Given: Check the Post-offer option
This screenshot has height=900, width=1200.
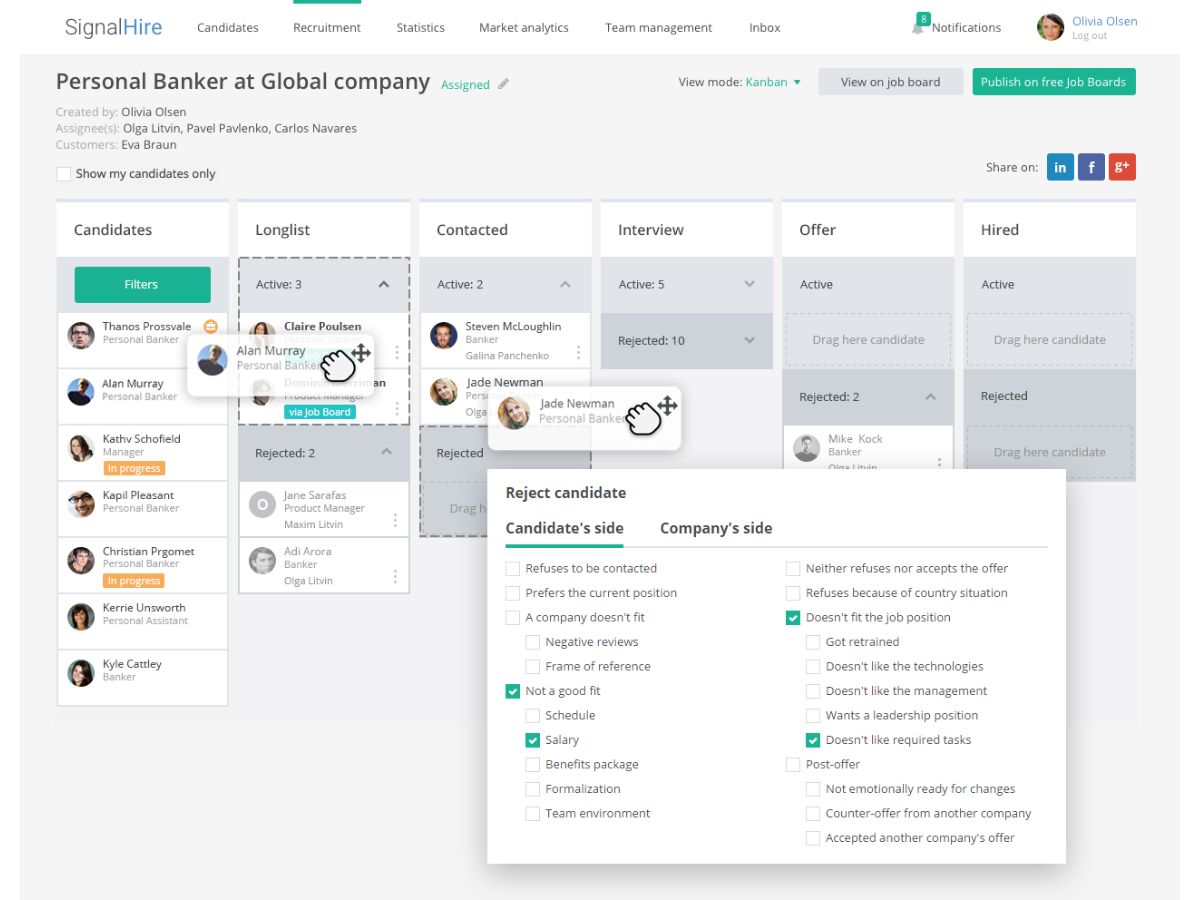Looking at the screenshot, I should click(x=793, y=765).
